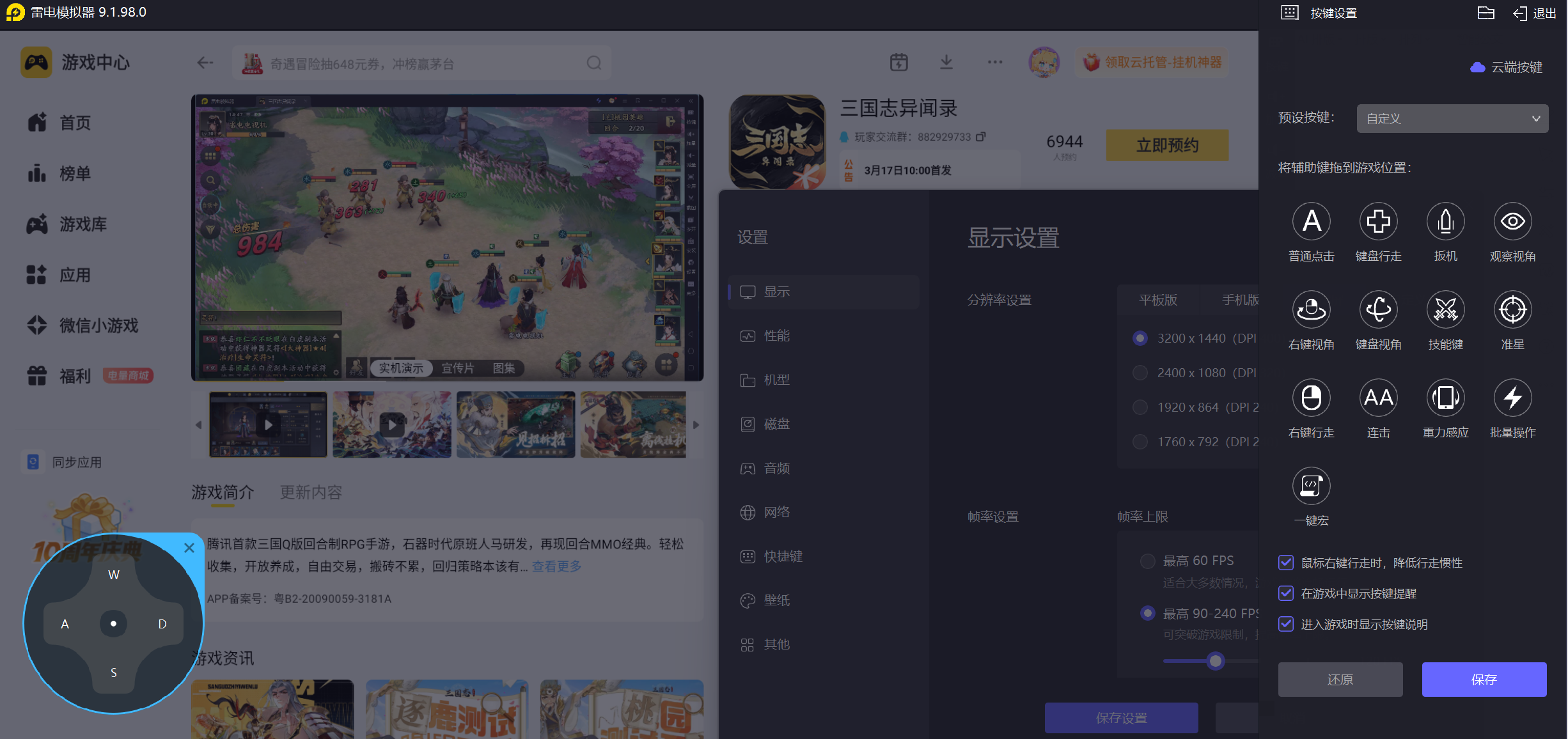Click the blue 保存 save button
The height and width of the screenshot is (739, 1568).
[1484, 680]
